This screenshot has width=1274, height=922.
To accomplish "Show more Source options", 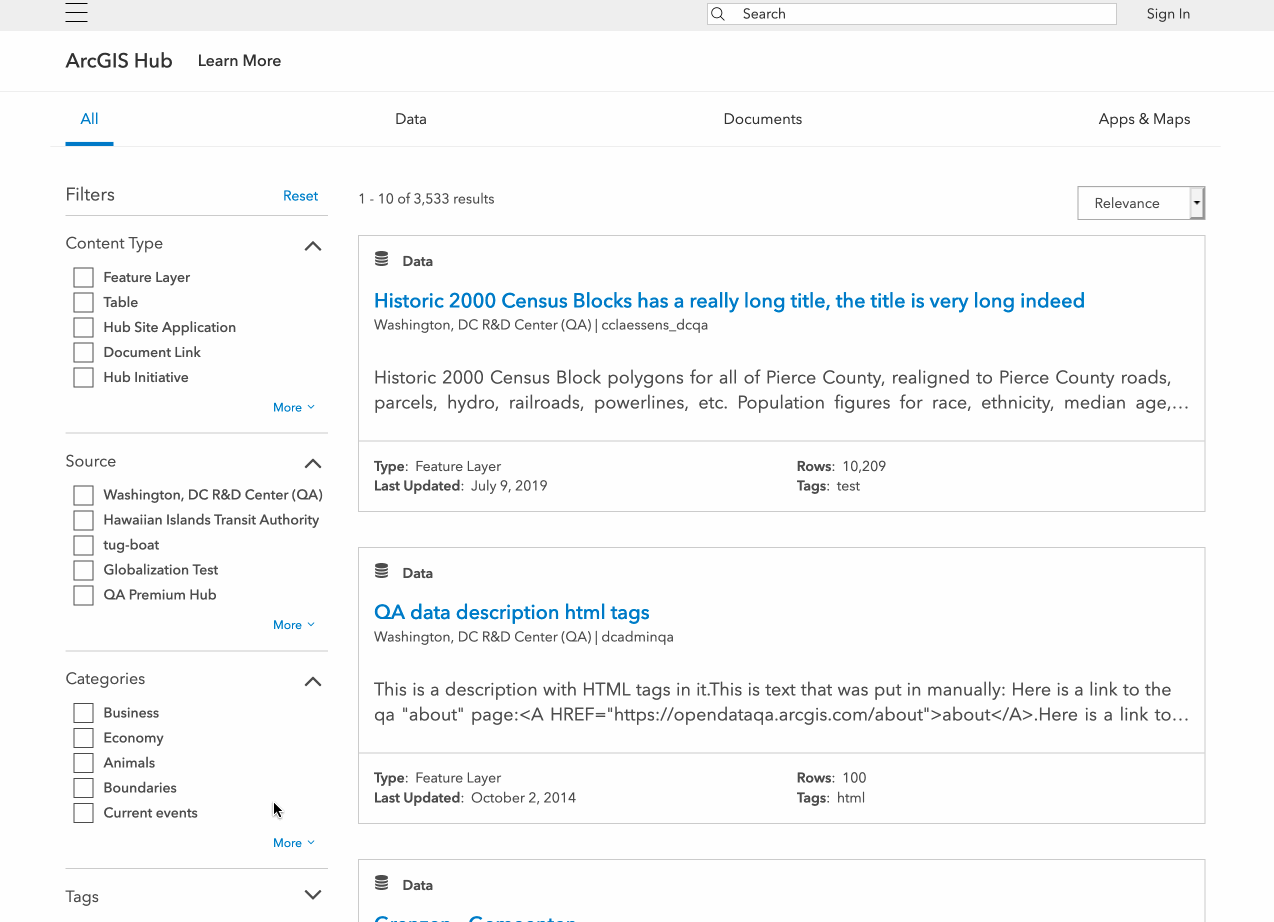I will (x=293, y=625).
